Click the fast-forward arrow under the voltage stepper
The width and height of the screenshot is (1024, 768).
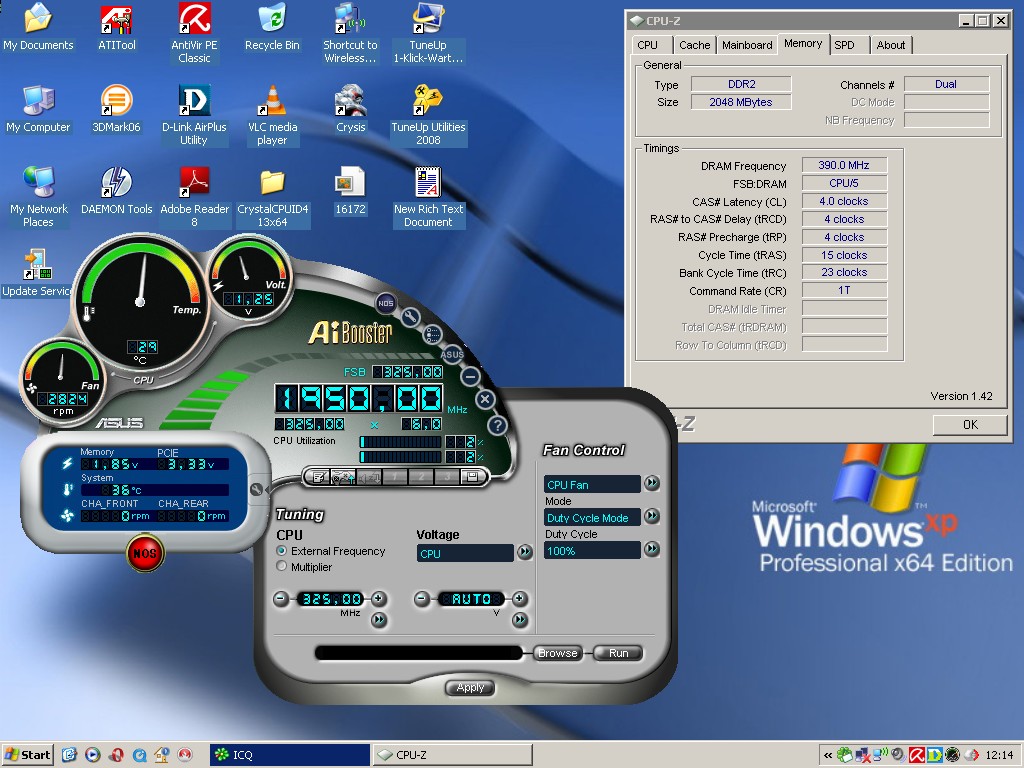tap(520, 620)
